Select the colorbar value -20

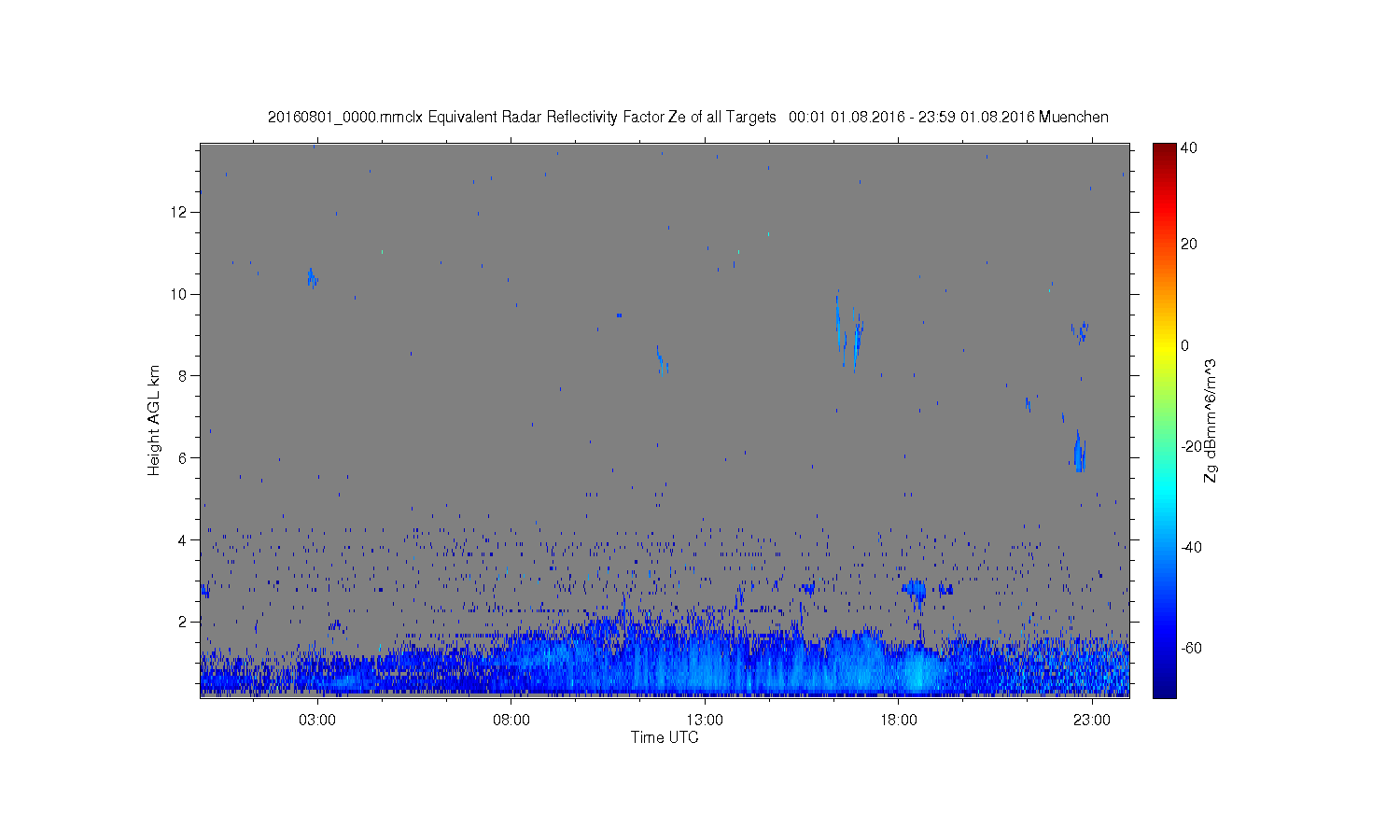tap(1191, 446)
